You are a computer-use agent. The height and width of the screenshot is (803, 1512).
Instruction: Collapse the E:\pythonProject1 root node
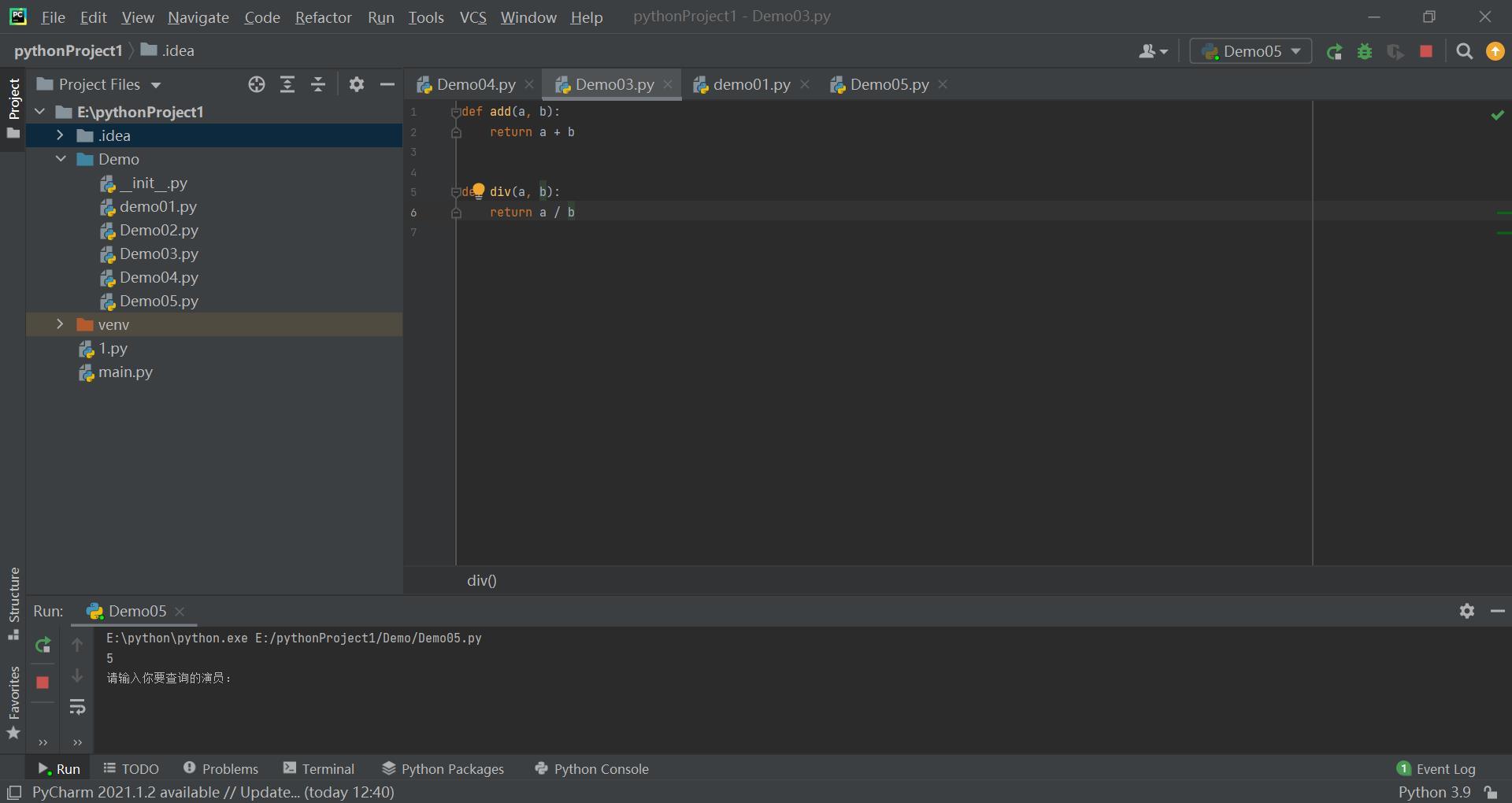pos(40,112)
